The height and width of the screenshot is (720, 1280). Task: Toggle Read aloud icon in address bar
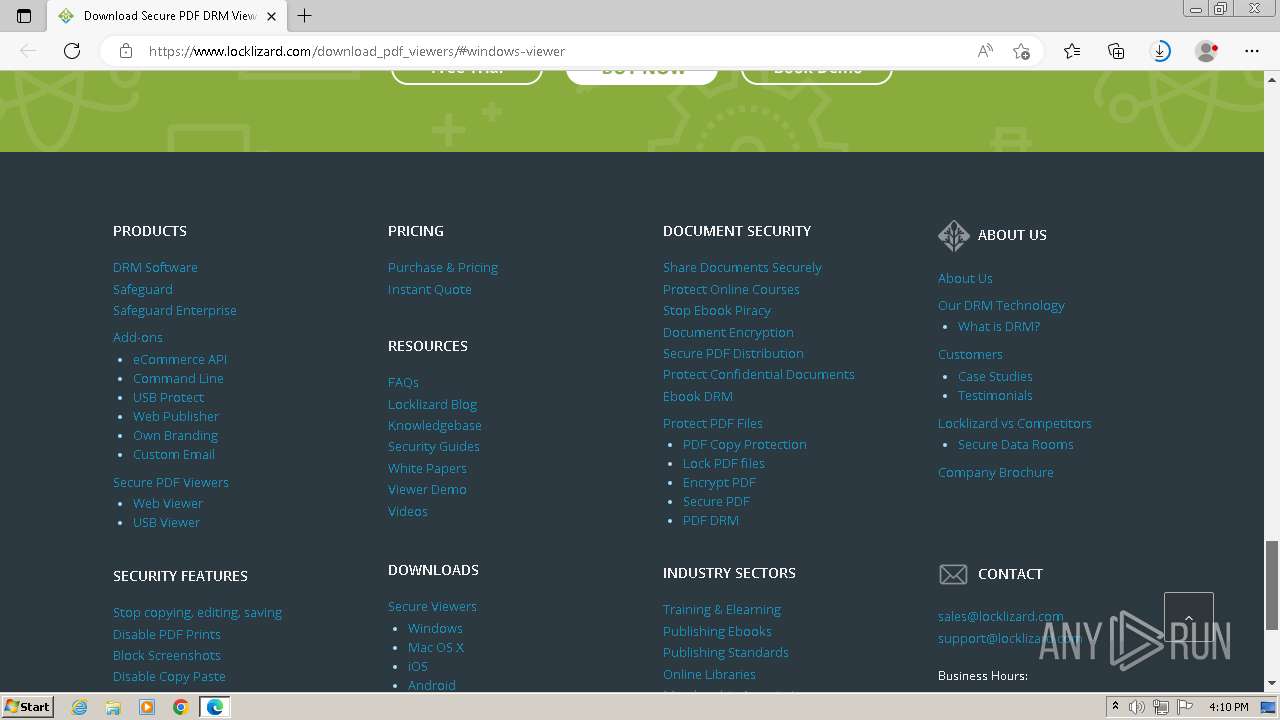[x=985, y=51]
